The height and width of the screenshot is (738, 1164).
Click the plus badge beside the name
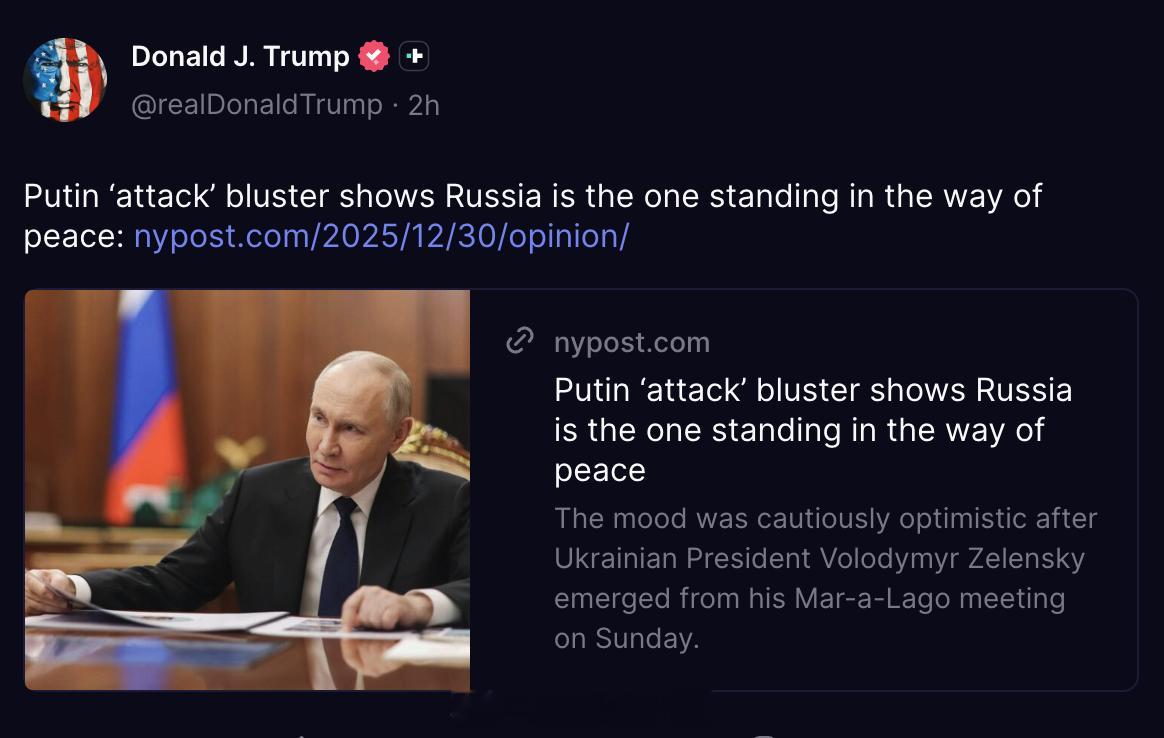tap(413, 56)
